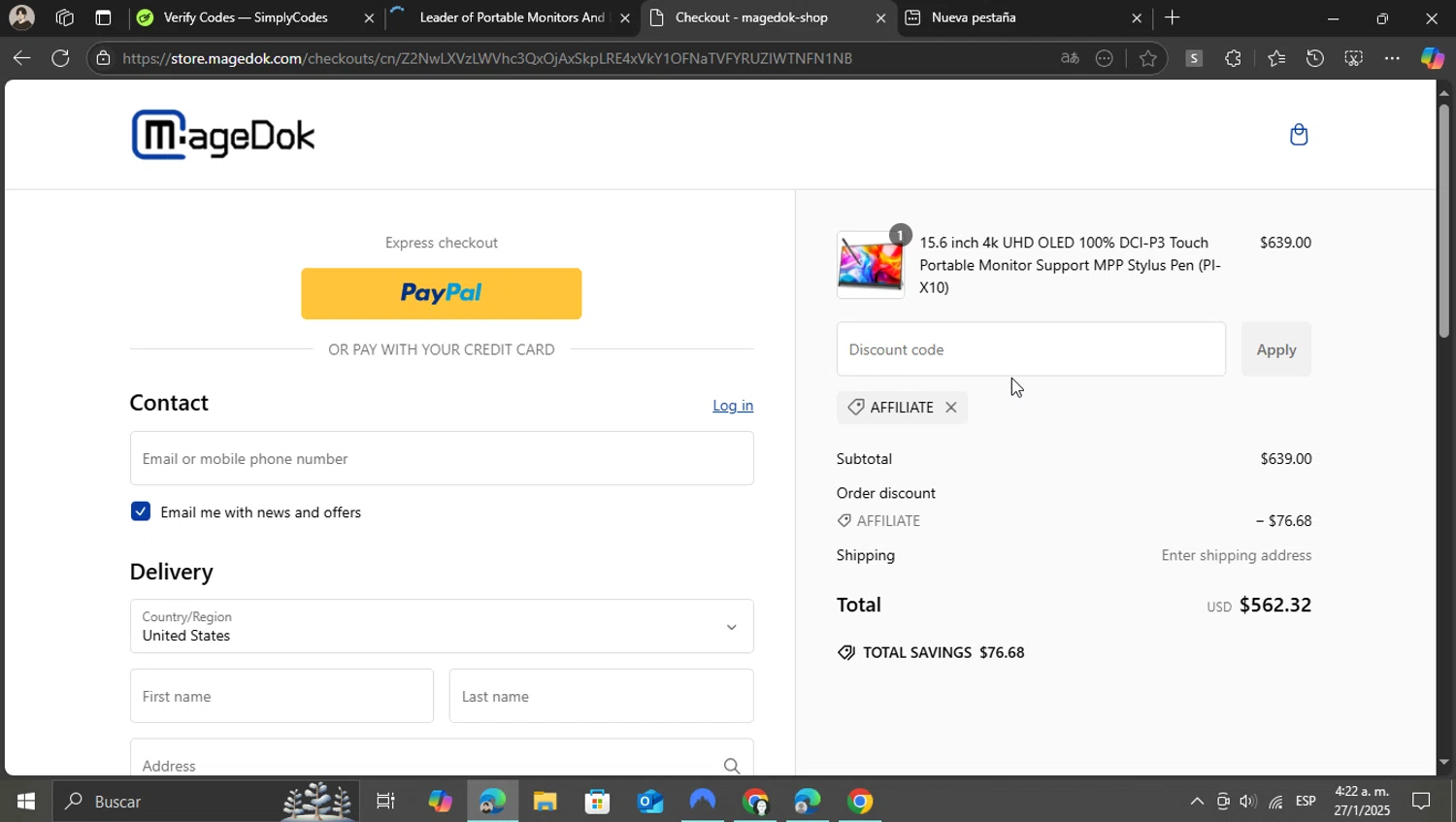Click the Log in link
This screenshot has height=822, width=1456.
733,406
